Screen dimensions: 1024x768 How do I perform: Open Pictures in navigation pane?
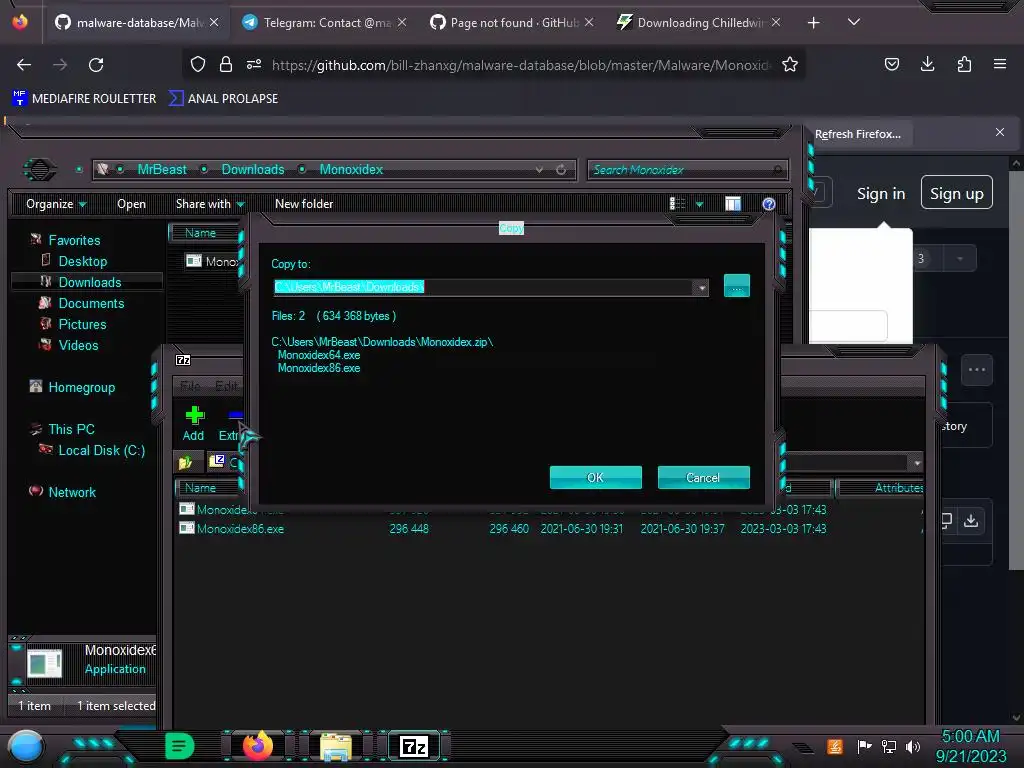coord(82,324)
